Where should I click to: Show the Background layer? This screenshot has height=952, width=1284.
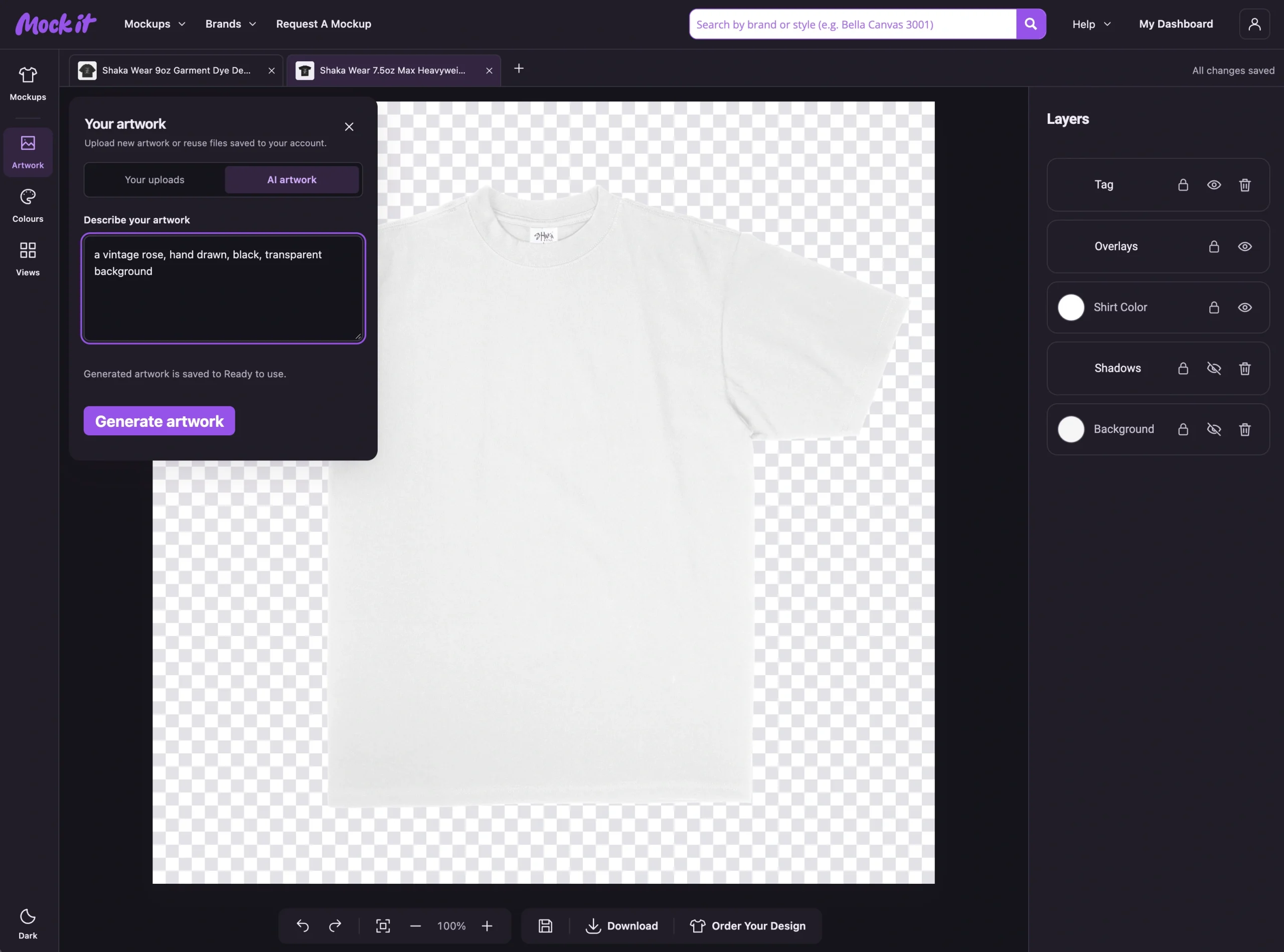pyautogui.click(x=1214, y=429)
